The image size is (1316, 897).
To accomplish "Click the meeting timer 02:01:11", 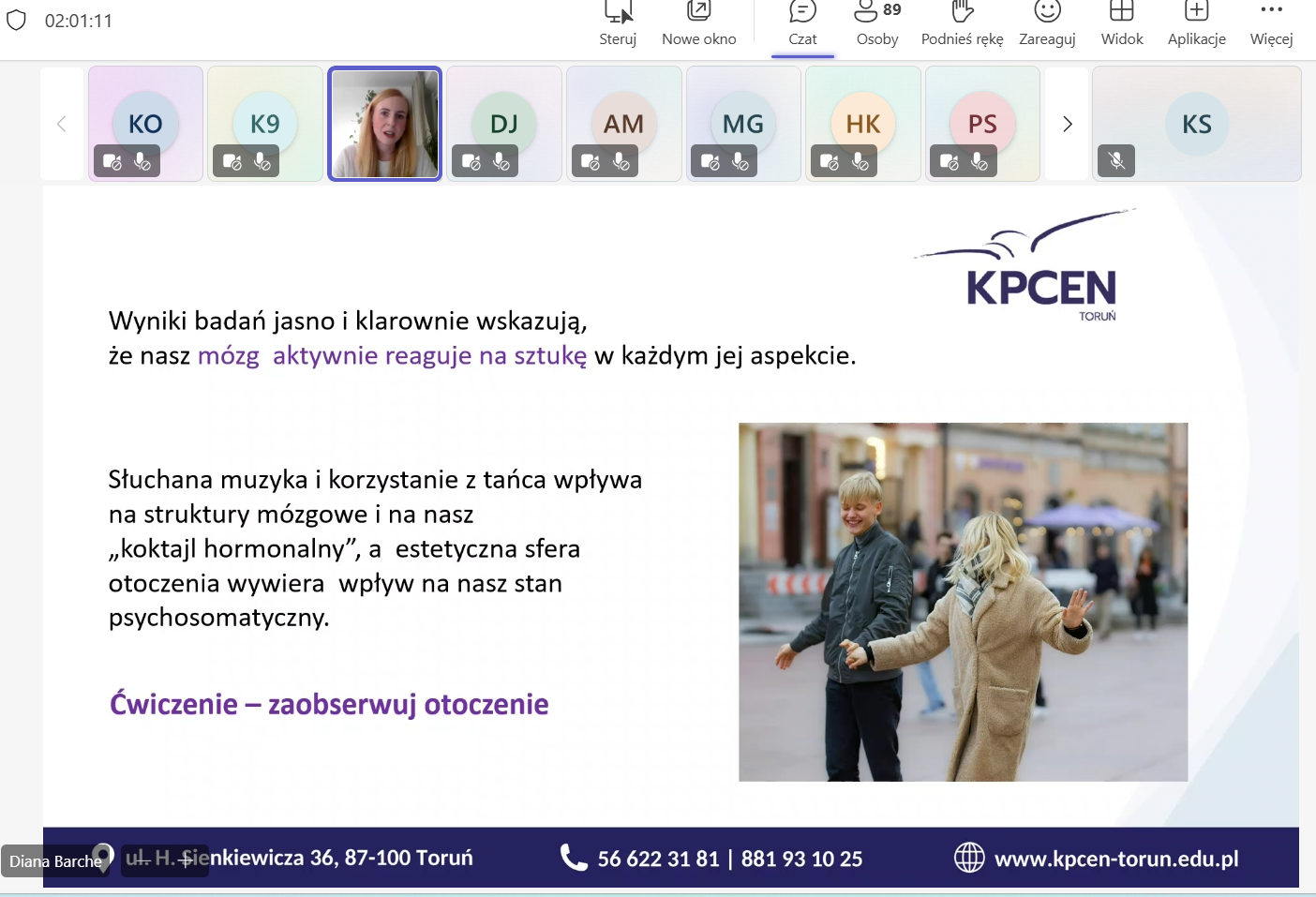I will [79, 21].
